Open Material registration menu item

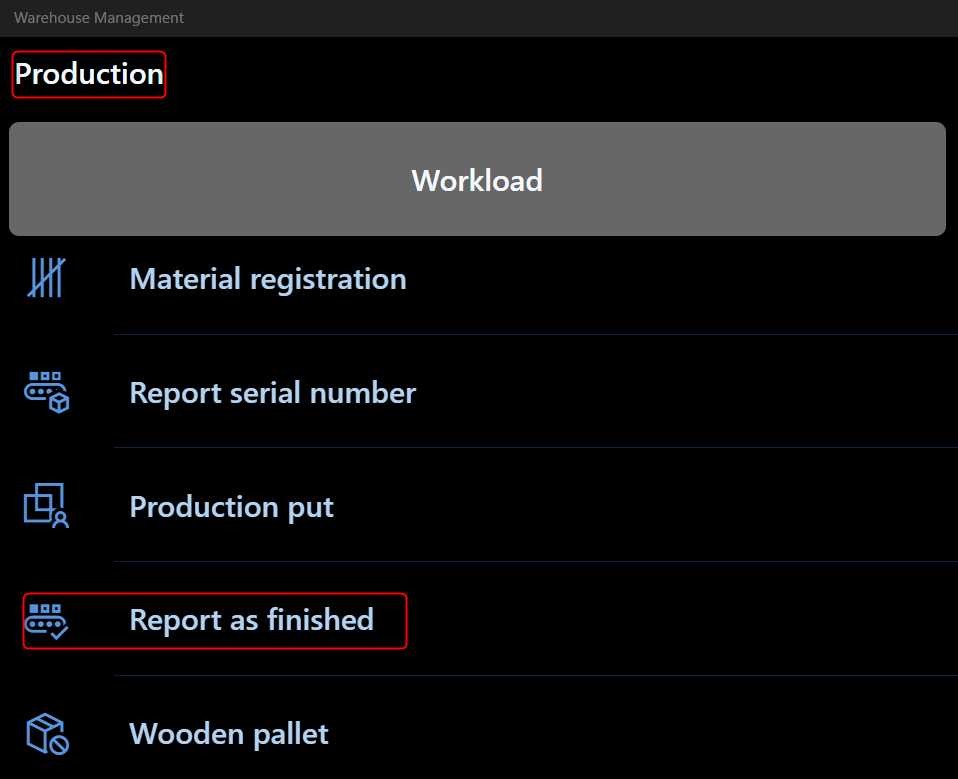[x=479, y=279]
